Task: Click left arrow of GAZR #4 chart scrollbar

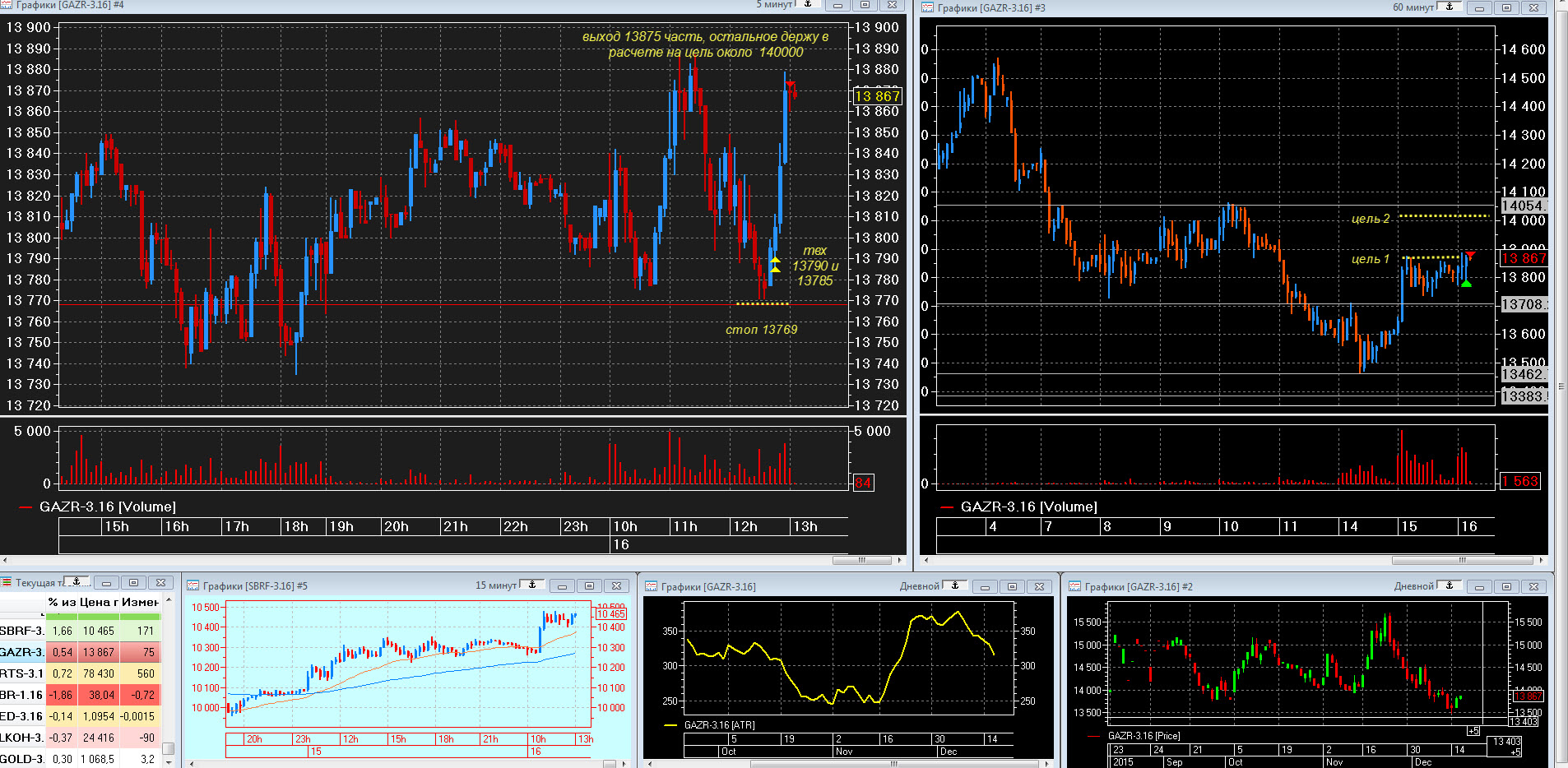Action: tap(4, 560)
